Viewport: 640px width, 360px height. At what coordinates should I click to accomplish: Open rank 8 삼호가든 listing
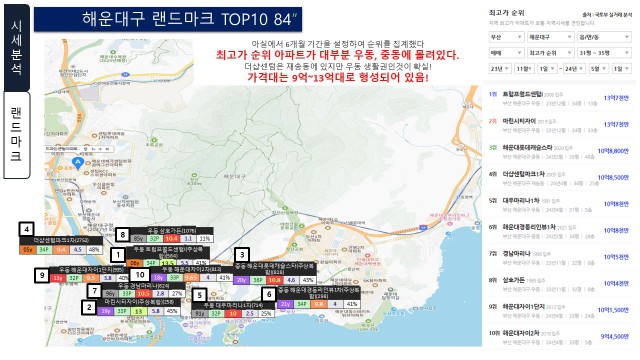point(559,284)
